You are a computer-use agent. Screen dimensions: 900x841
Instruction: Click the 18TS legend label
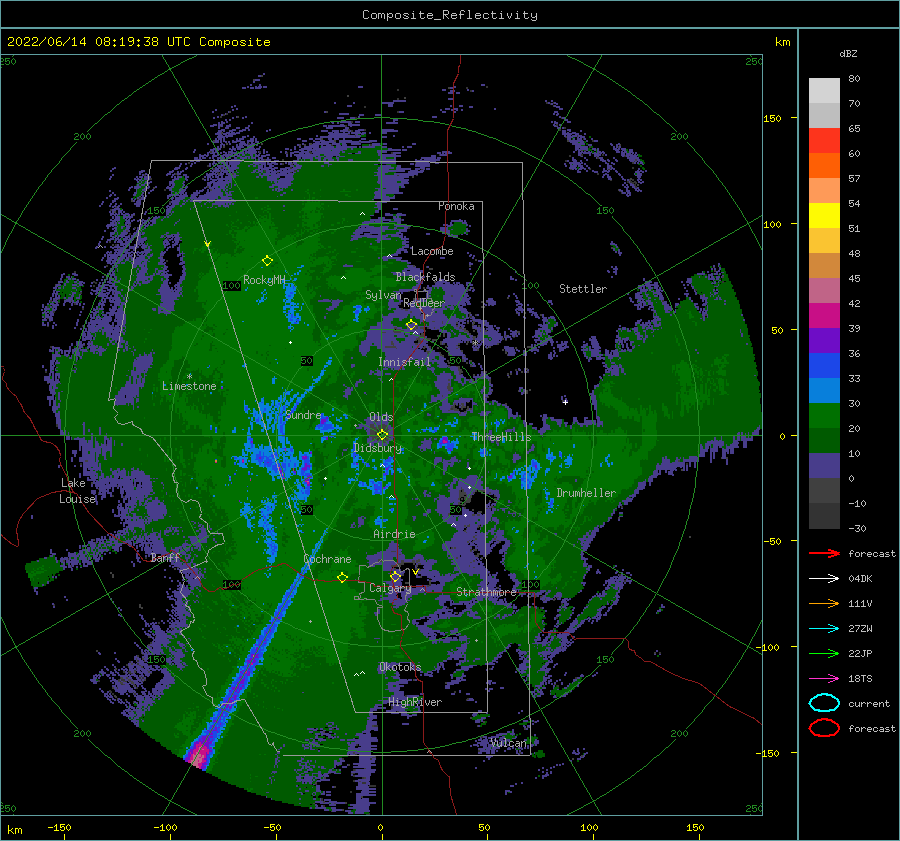(x=860, y=678)
